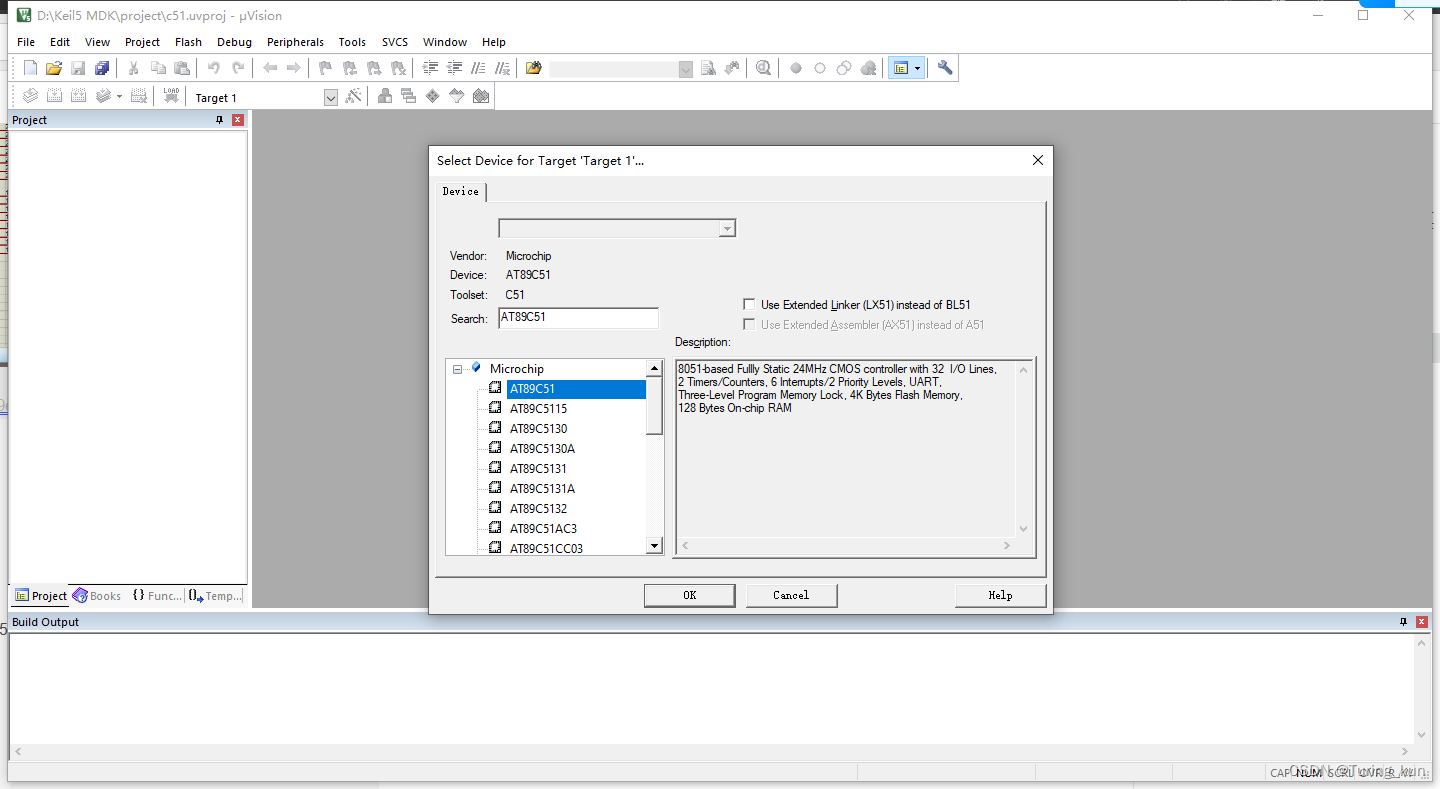Navigate forwards with right arrow icon
The width and height of the screenshot is (1440, 789).
click(x=294, y=68)
